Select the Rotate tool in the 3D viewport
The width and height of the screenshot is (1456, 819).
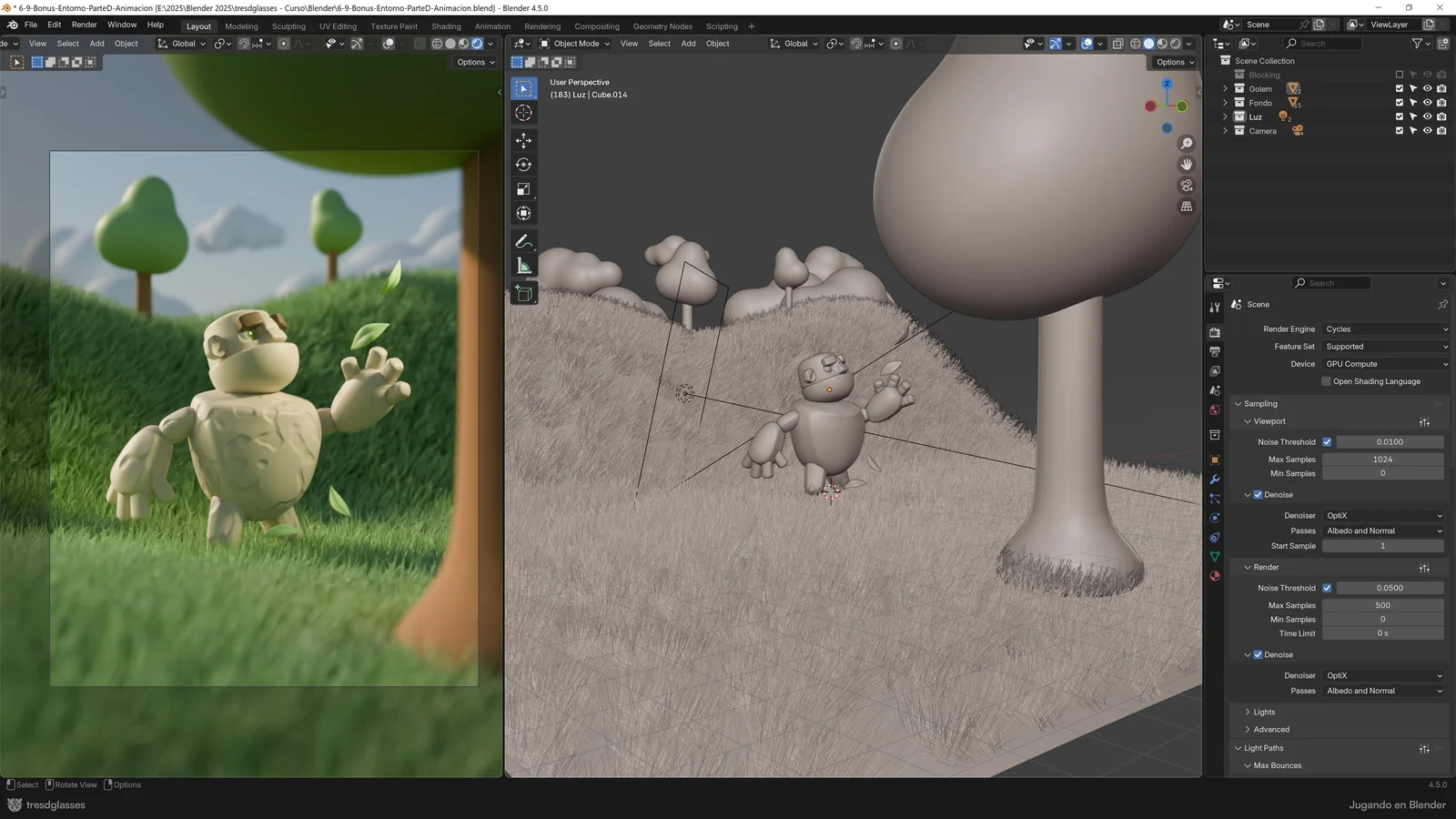click(523, 165)
